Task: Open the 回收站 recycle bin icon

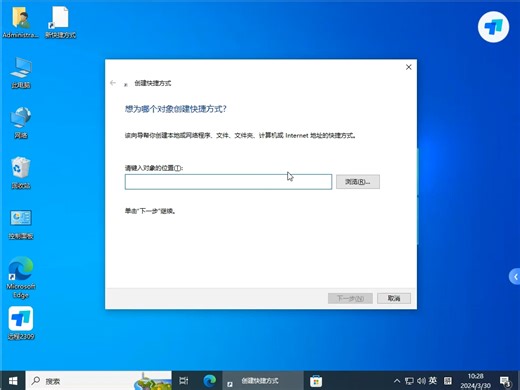Action: (21, 173)
